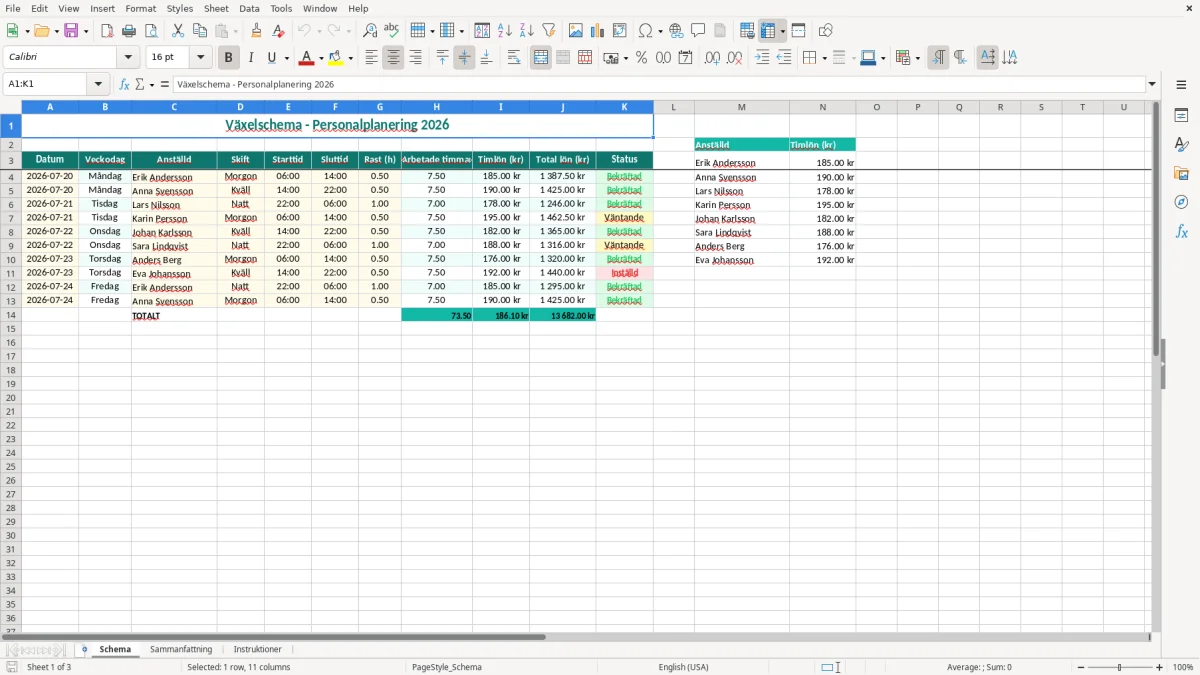The height and width of the screenshot is (675, 1200).
Task: Open the sidebar Functions deck
Action: [x=1181, y=231]
